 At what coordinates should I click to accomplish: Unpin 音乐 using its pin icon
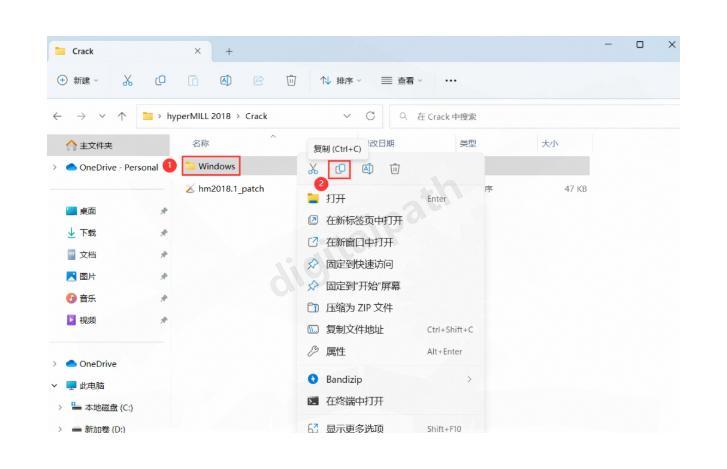(x=164, y=298)
